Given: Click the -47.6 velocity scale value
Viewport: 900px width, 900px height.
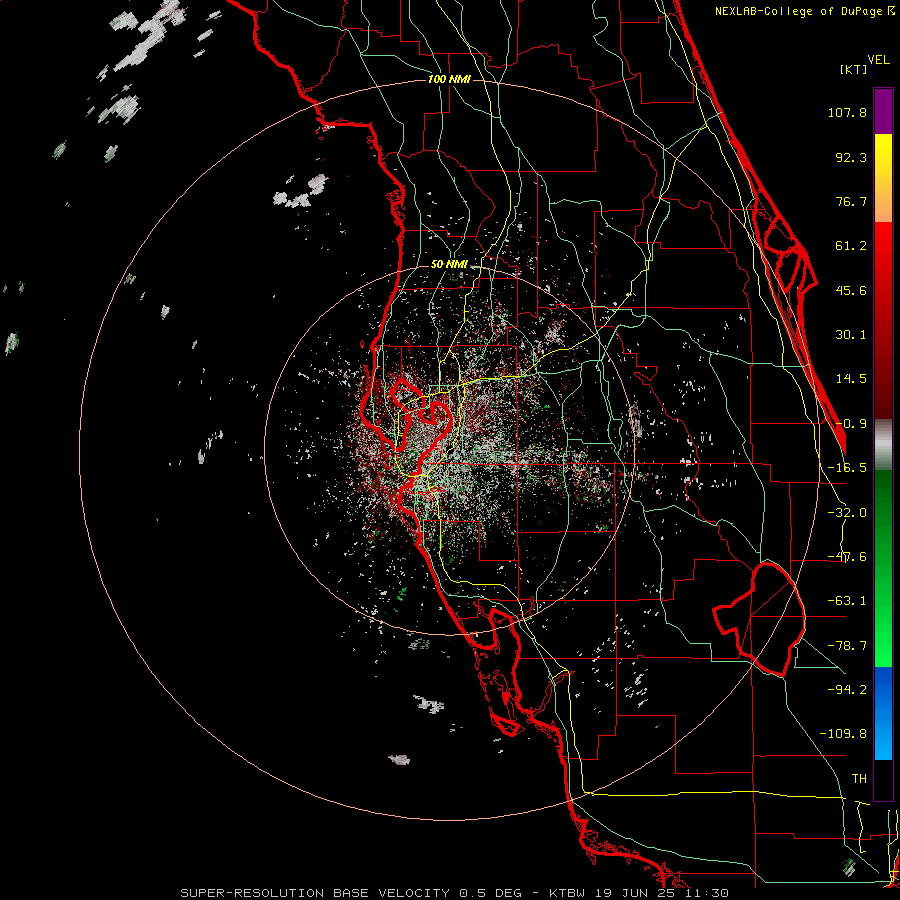Looking at the screenshot, I should coord(847,557).
